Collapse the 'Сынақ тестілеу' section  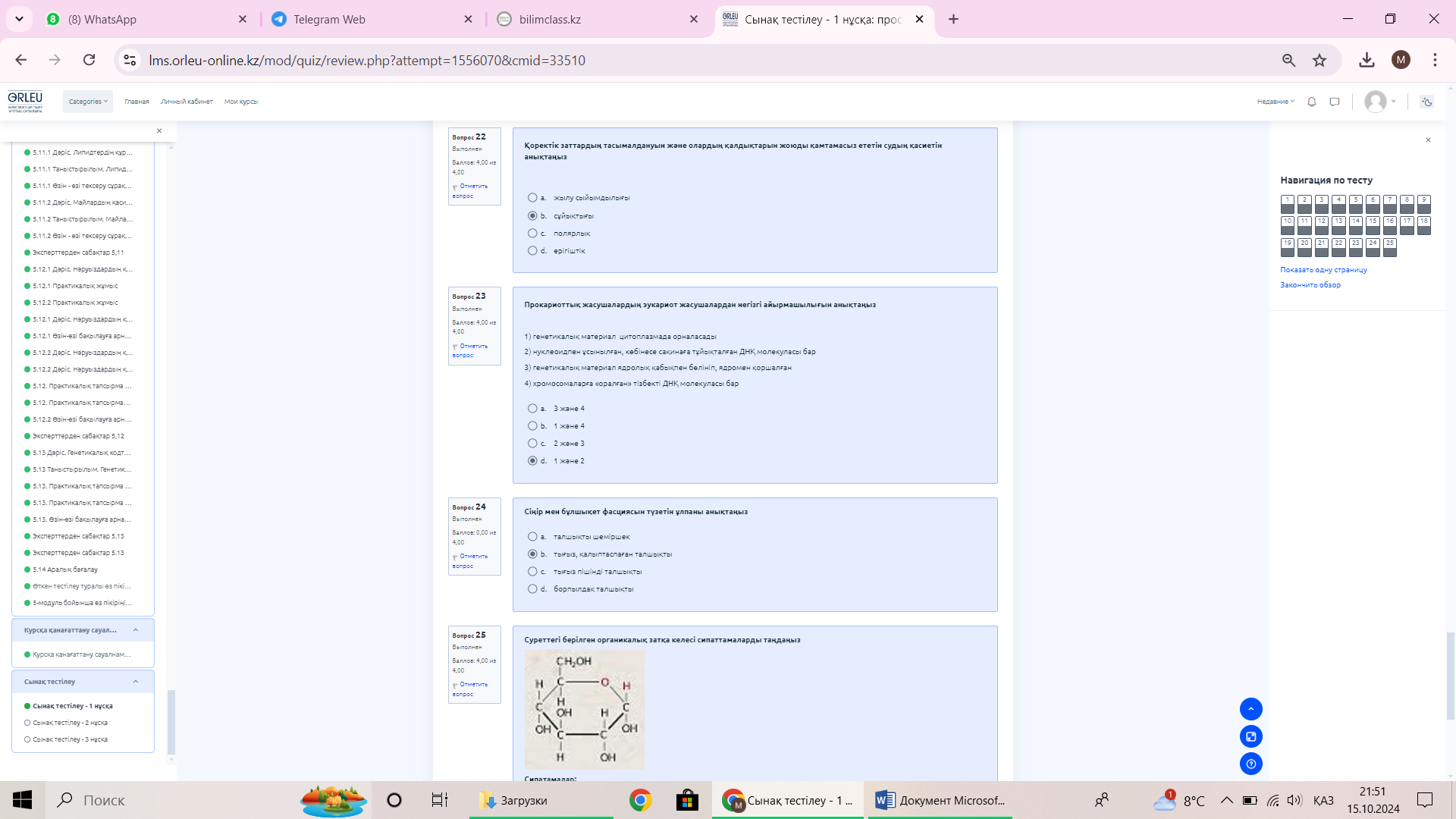pyautogui.click(x=136, y=682)
